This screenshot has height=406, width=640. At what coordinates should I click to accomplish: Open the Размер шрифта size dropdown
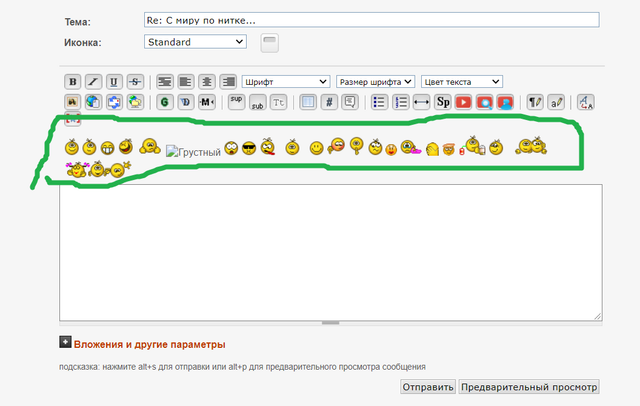[x=376, y=82]
